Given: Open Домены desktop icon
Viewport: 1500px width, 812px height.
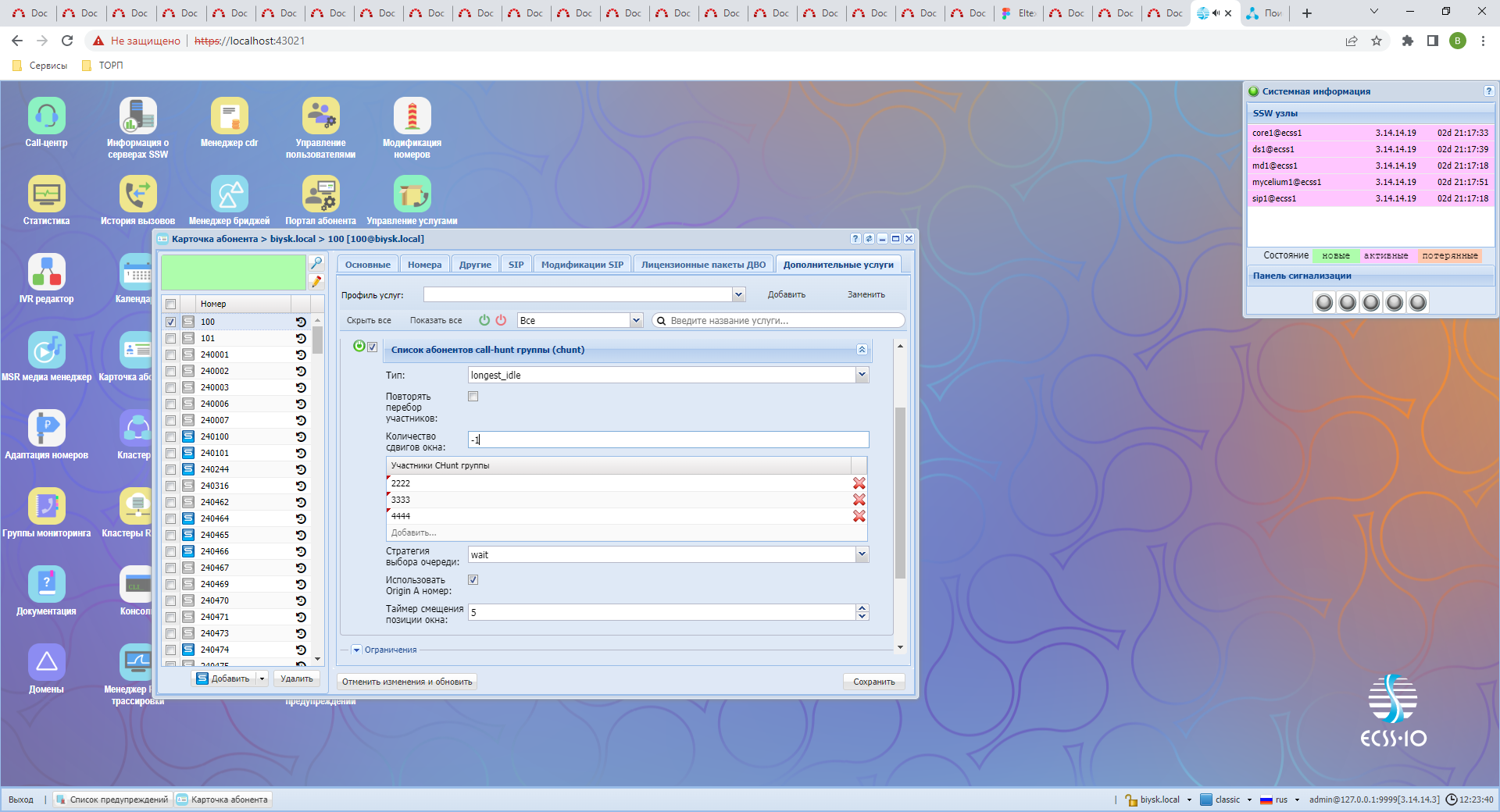Looking at the screenshot, I should [x=47, y=663].
